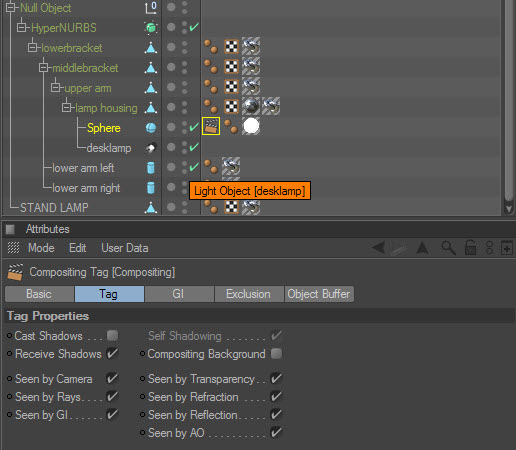Screen dimensions: 516x450
Task: Open the User Data menu
Action: coord(125,248)
